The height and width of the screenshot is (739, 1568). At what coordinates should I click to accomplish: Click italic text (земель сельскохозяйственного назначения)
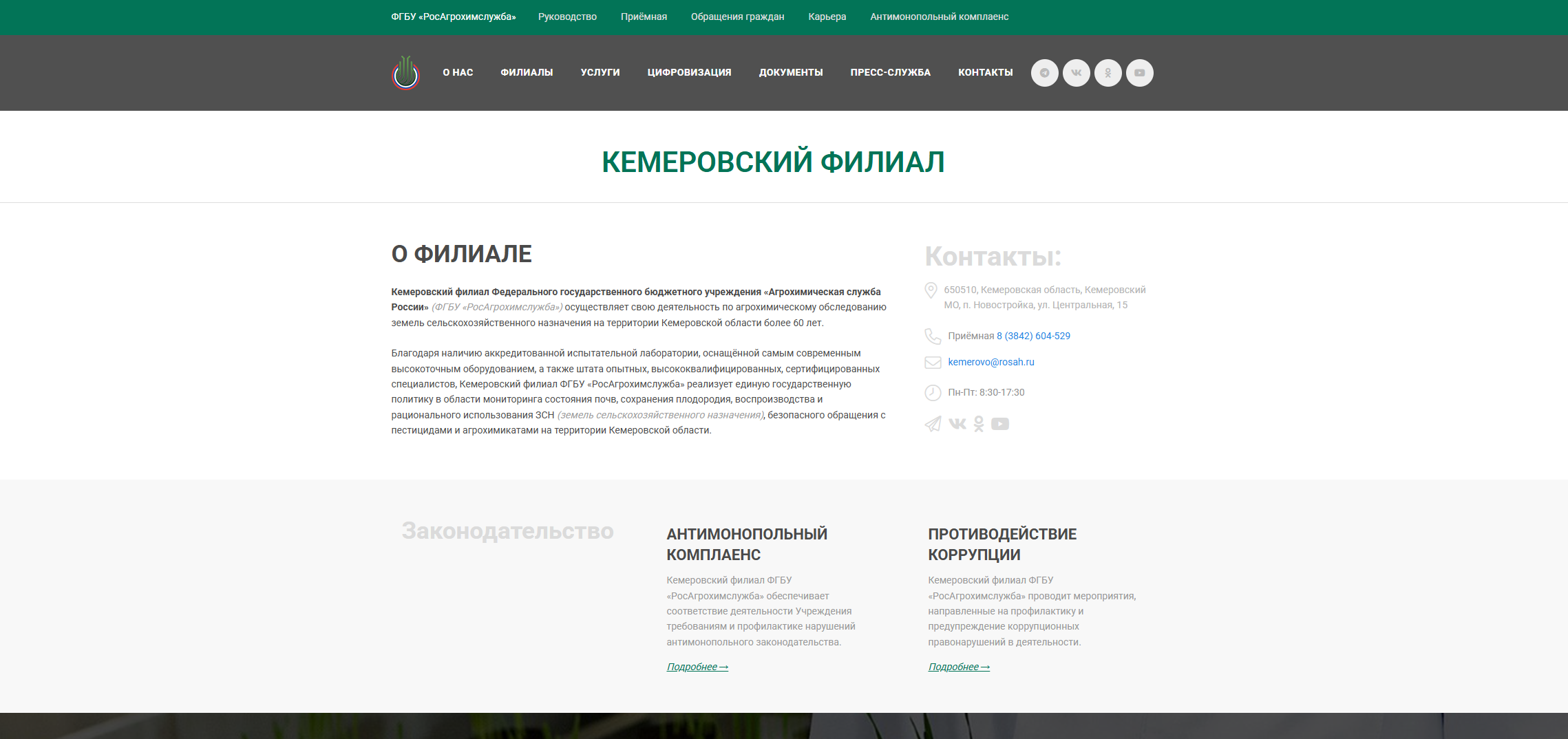click(660, 415)
